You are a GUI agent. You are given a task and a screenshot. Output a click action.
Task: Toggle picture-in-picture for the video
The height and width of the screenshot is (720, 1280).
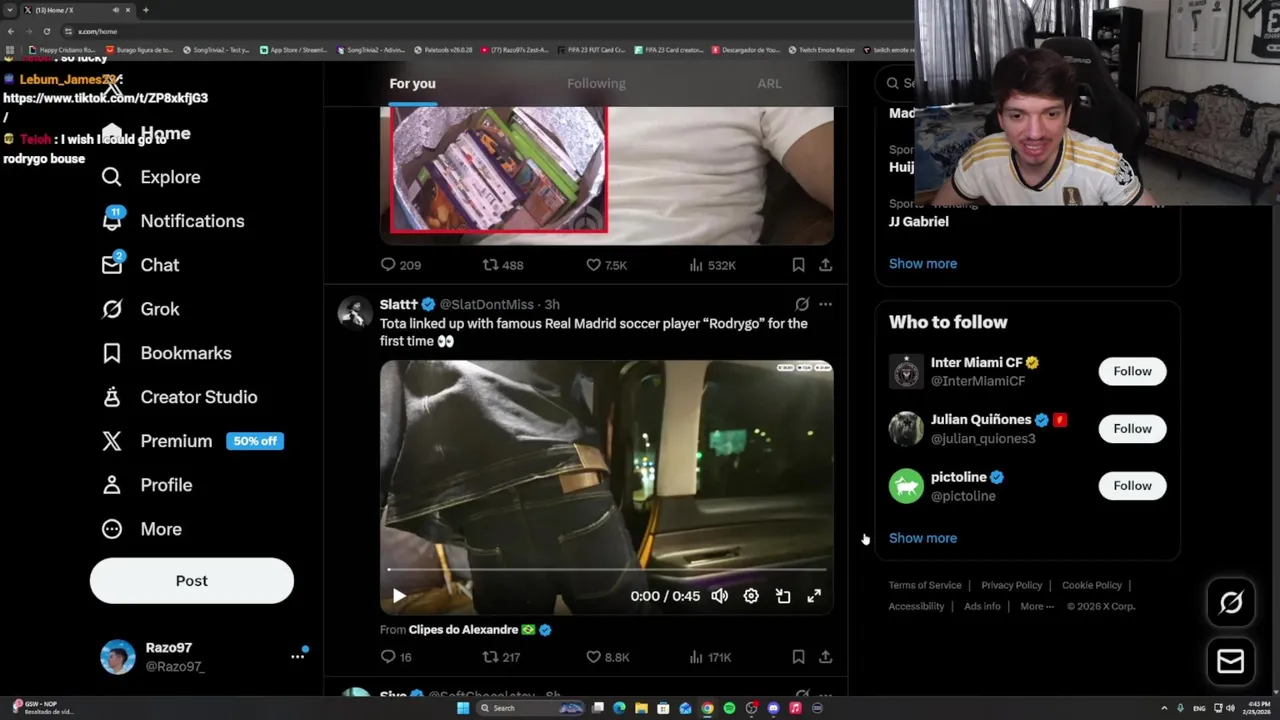(x=783, y=596)
